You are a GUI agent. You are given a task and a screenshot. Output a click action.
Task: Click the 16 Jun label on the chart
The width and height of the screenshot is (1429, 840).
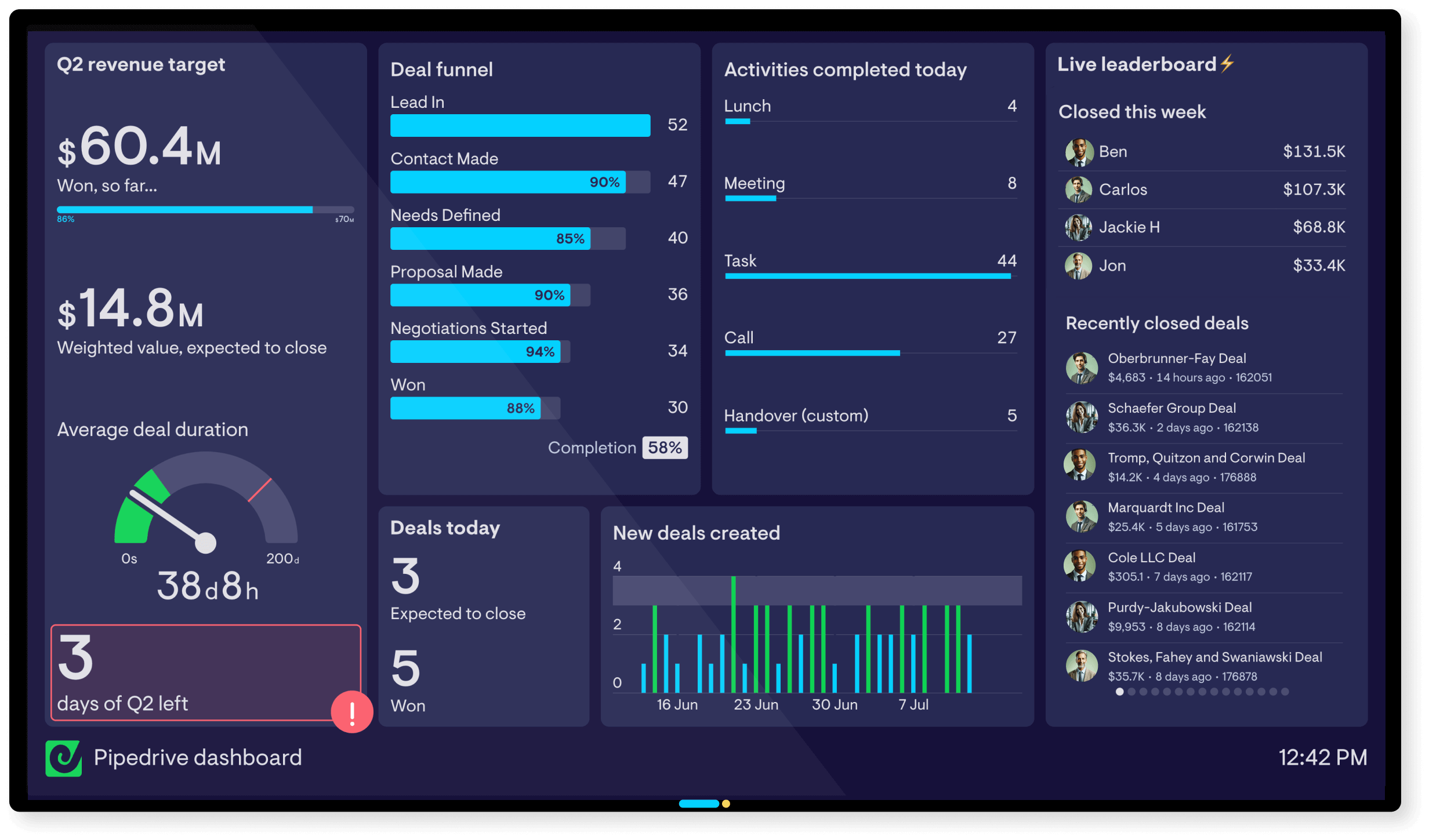pyautogui.click(x=677, y=705)
